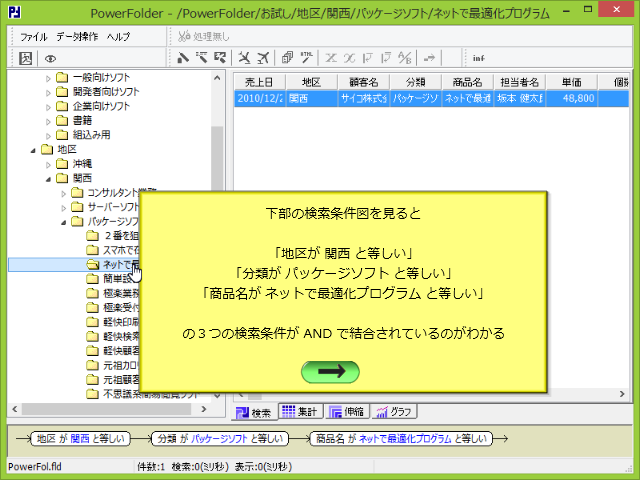Expand the サーバーソフト folder node

click(63, 208)
